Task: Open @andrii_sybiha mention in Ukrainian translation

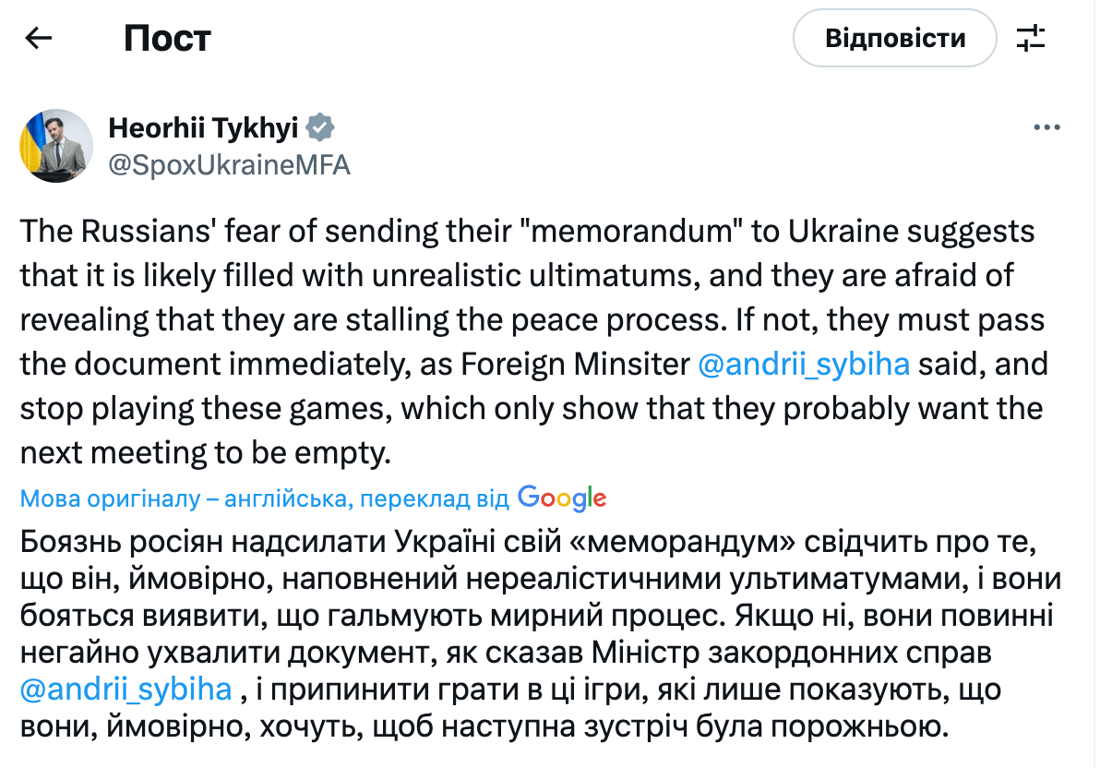Action: tap(126, 689)
